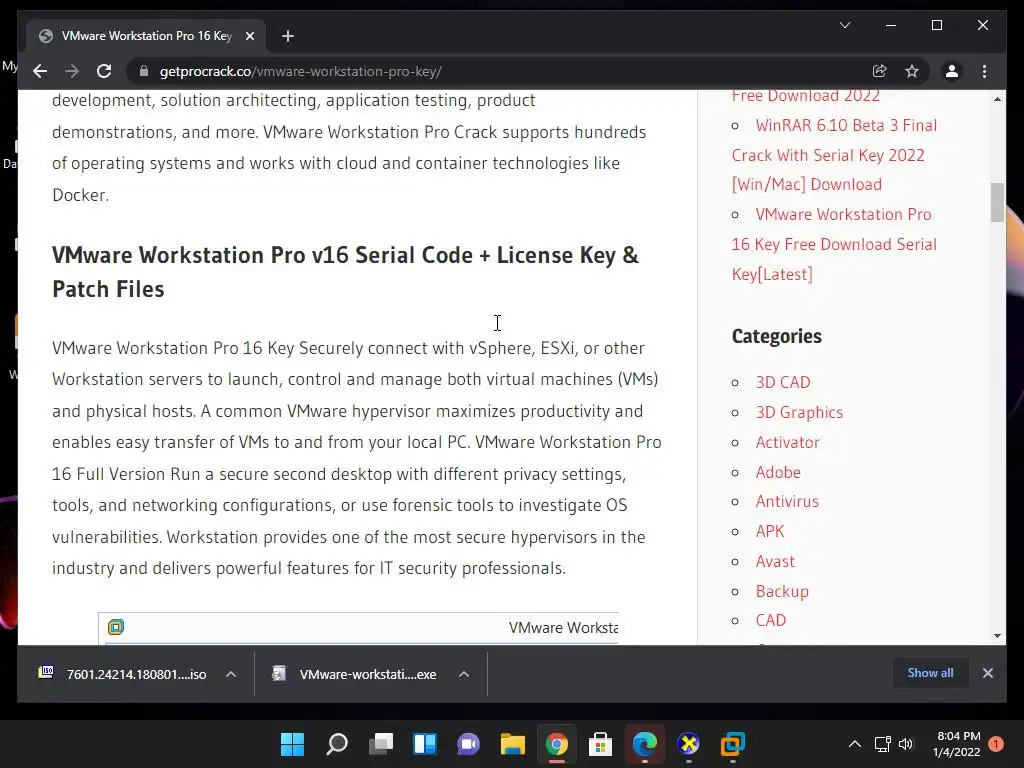Open Microsoft Store from taskbar
Image resolution: width=1024 pixels, height=768 pixels.
(x=600, y=744)
